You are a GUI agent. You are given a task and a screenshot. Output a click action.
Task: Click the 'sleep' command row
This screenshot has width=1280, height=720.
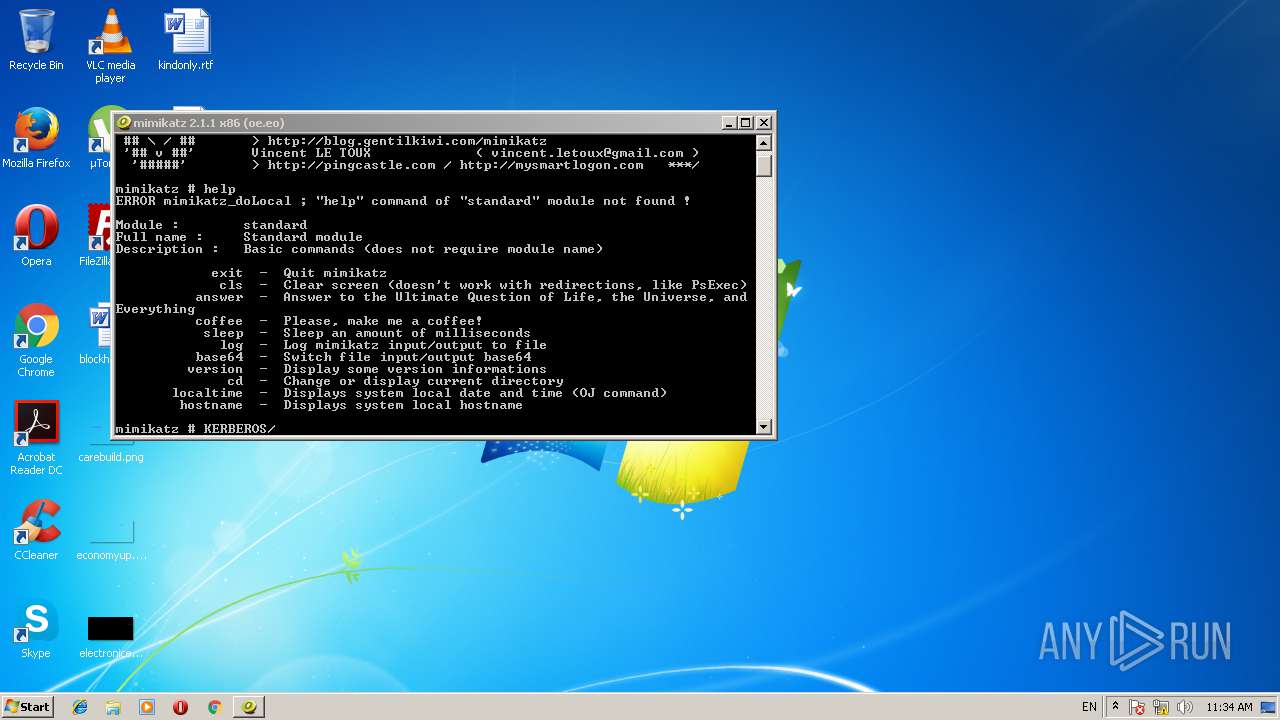[x=367, y=333]
